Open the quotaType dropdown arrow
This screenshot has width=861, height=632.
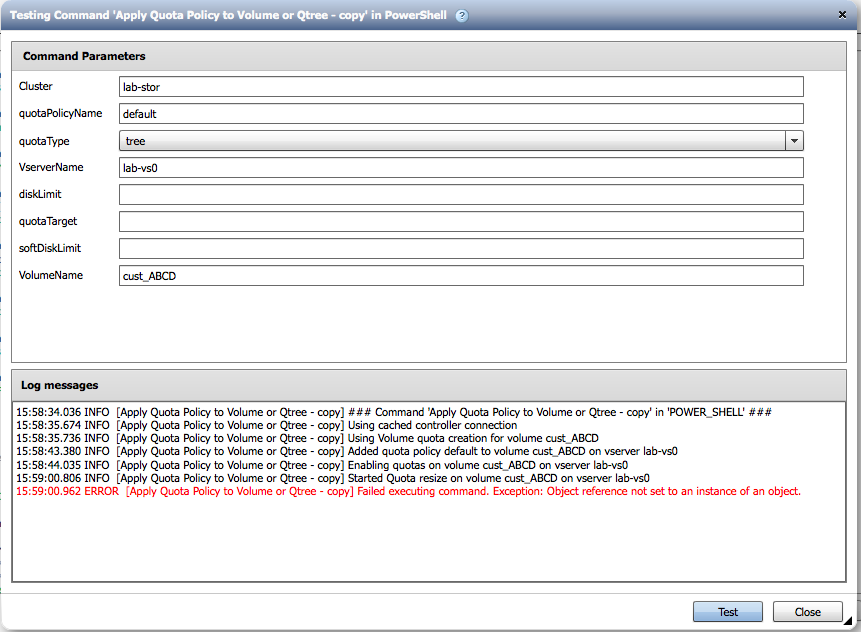pyautogui.click(x=794, y=141)
